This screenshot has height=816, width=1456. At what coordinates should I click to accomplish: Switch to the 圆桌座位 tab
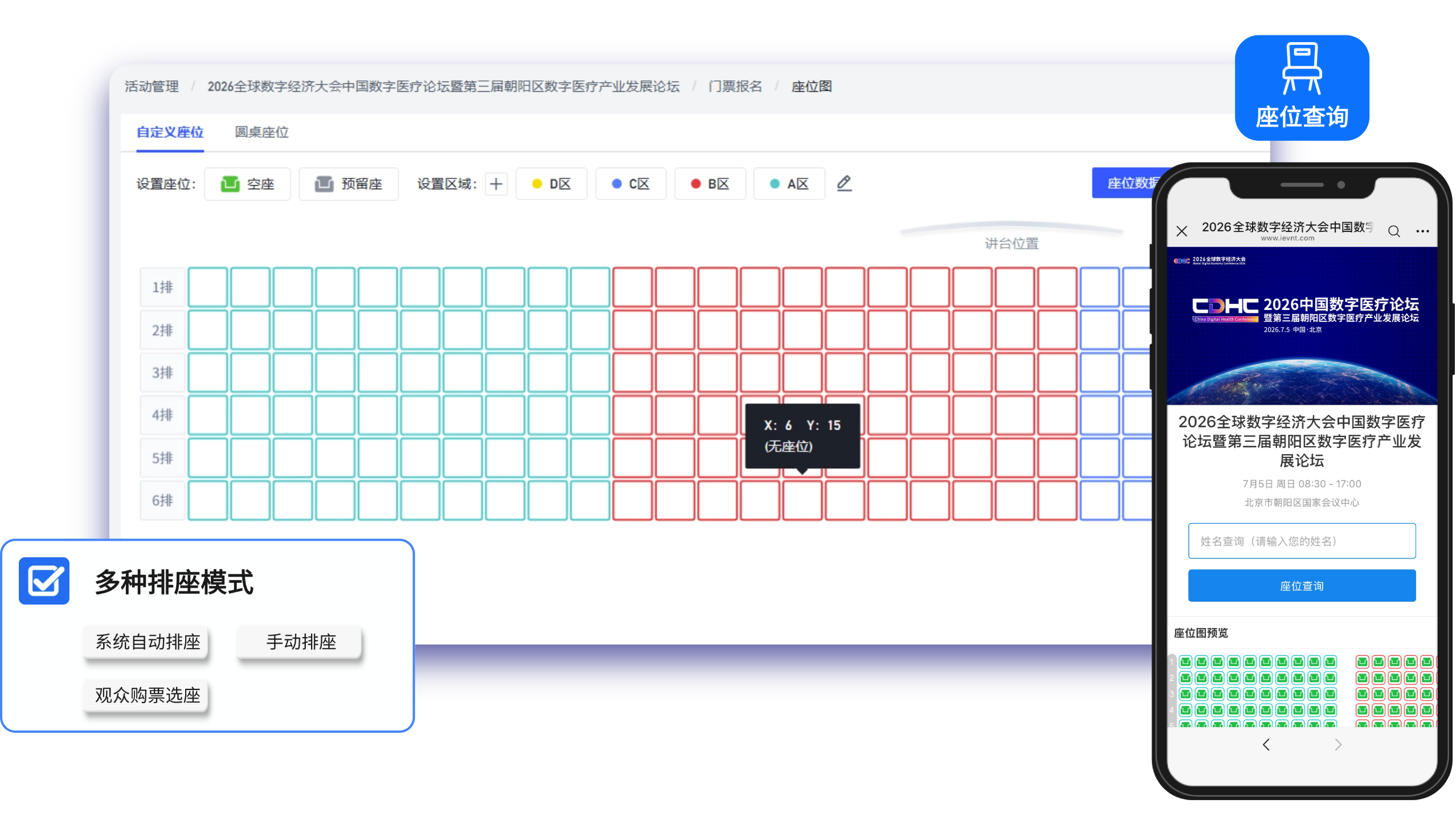(x=261, y=132)
